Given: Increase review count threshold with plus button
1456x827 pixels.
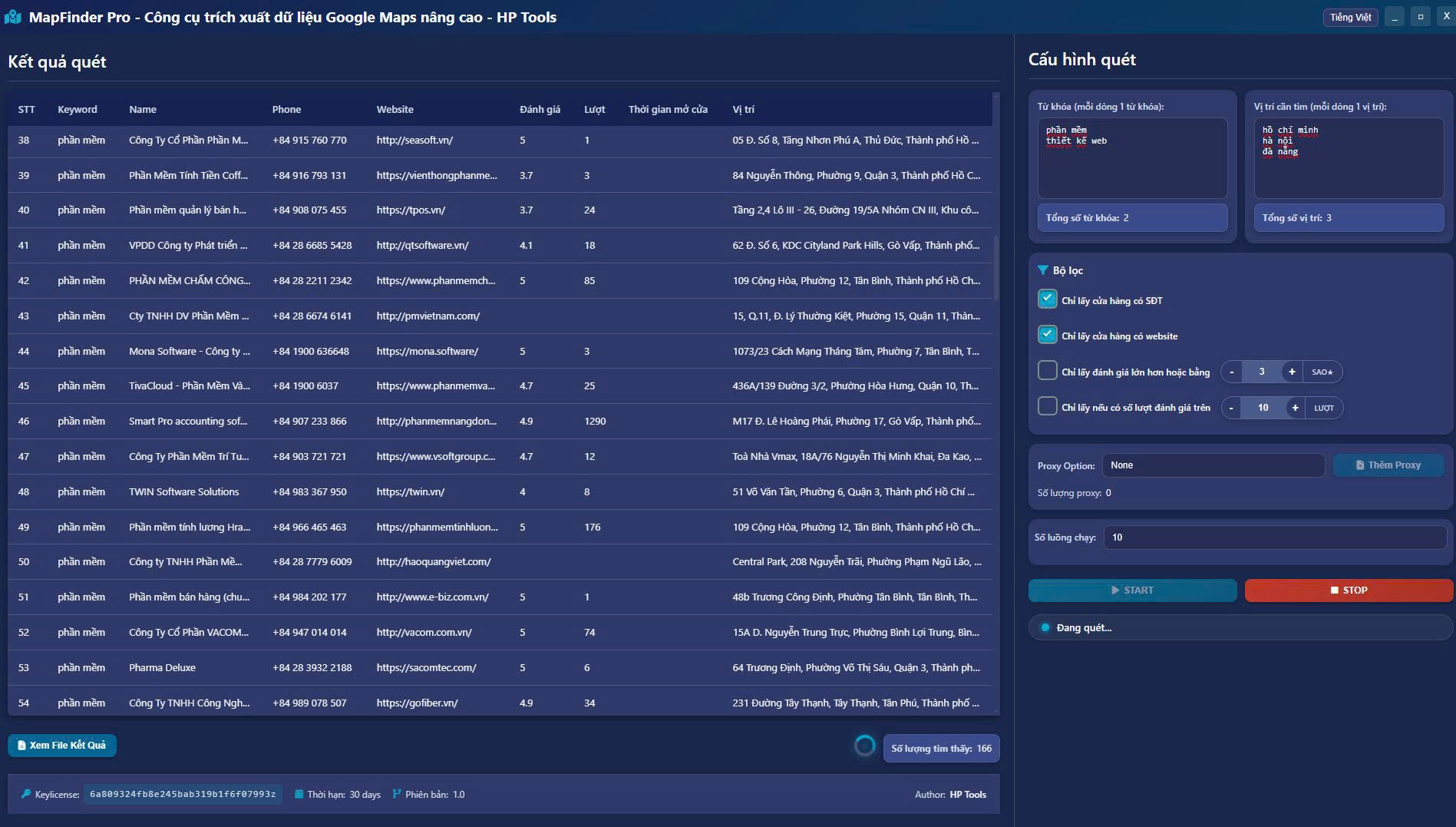Looking at the screenshot, I should tap(1295, 408).
